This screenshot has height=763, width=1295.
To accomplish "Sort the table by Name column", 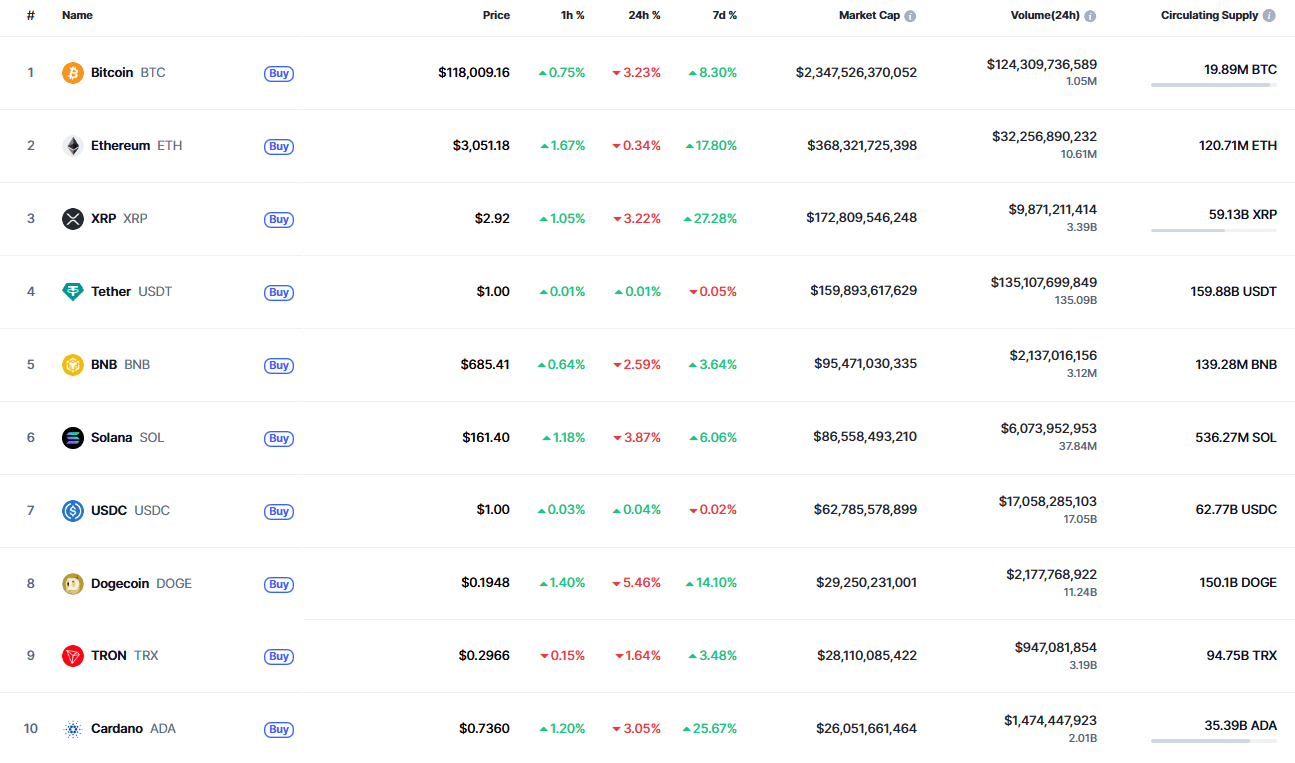I will coord(77,16).
